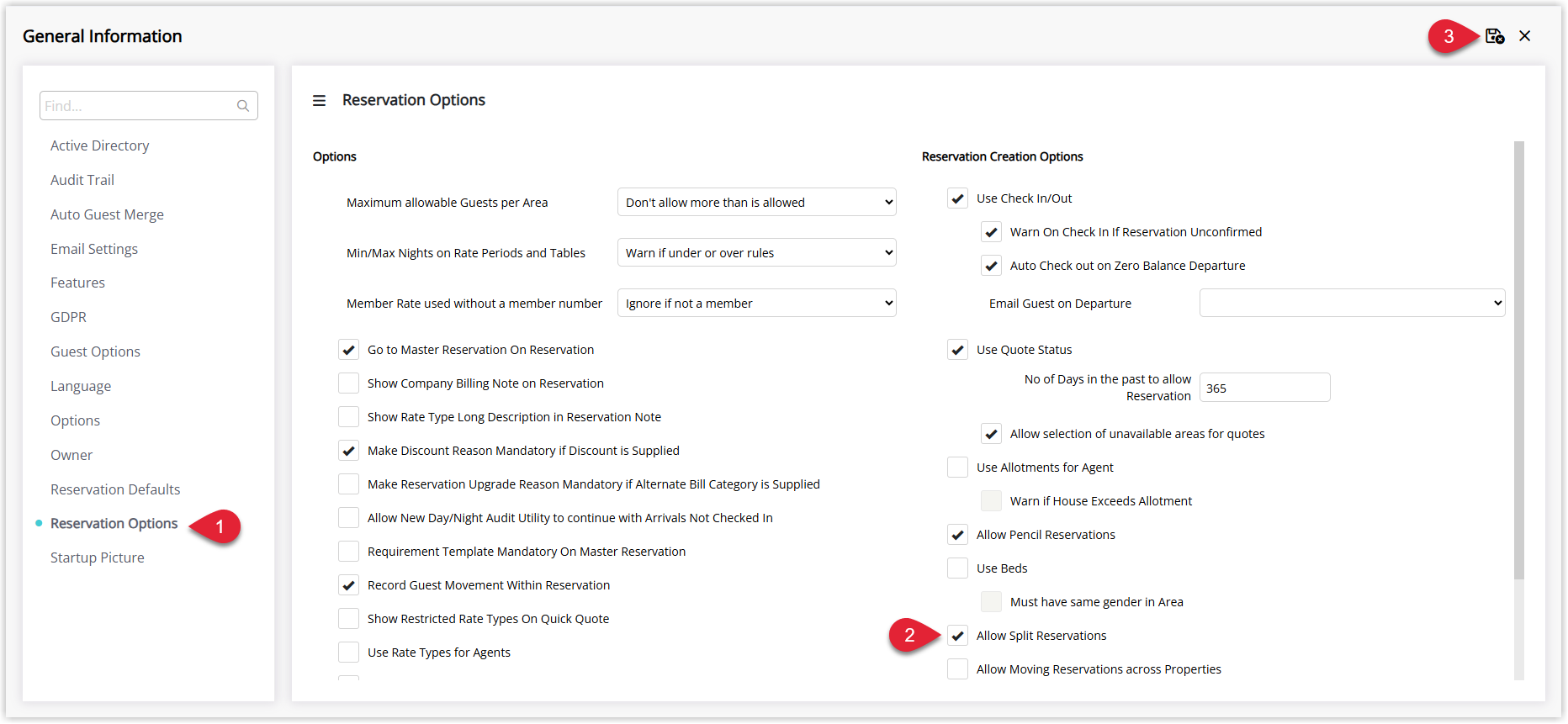Open Email Guest on Departure dropdown
1568x724 pixels.
(1352, 303)
